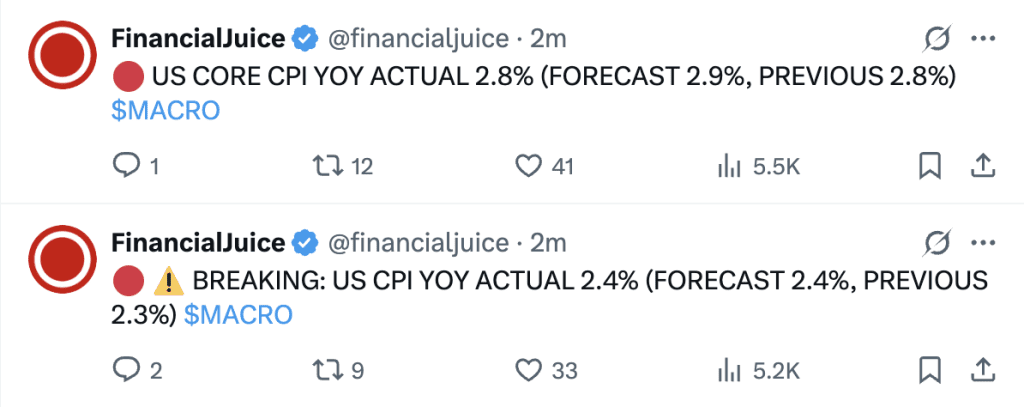Viewport: 1024px width, 407px height.
Task: Open Grok icon on Core CPI tweet
Action: tap(938, 39)
